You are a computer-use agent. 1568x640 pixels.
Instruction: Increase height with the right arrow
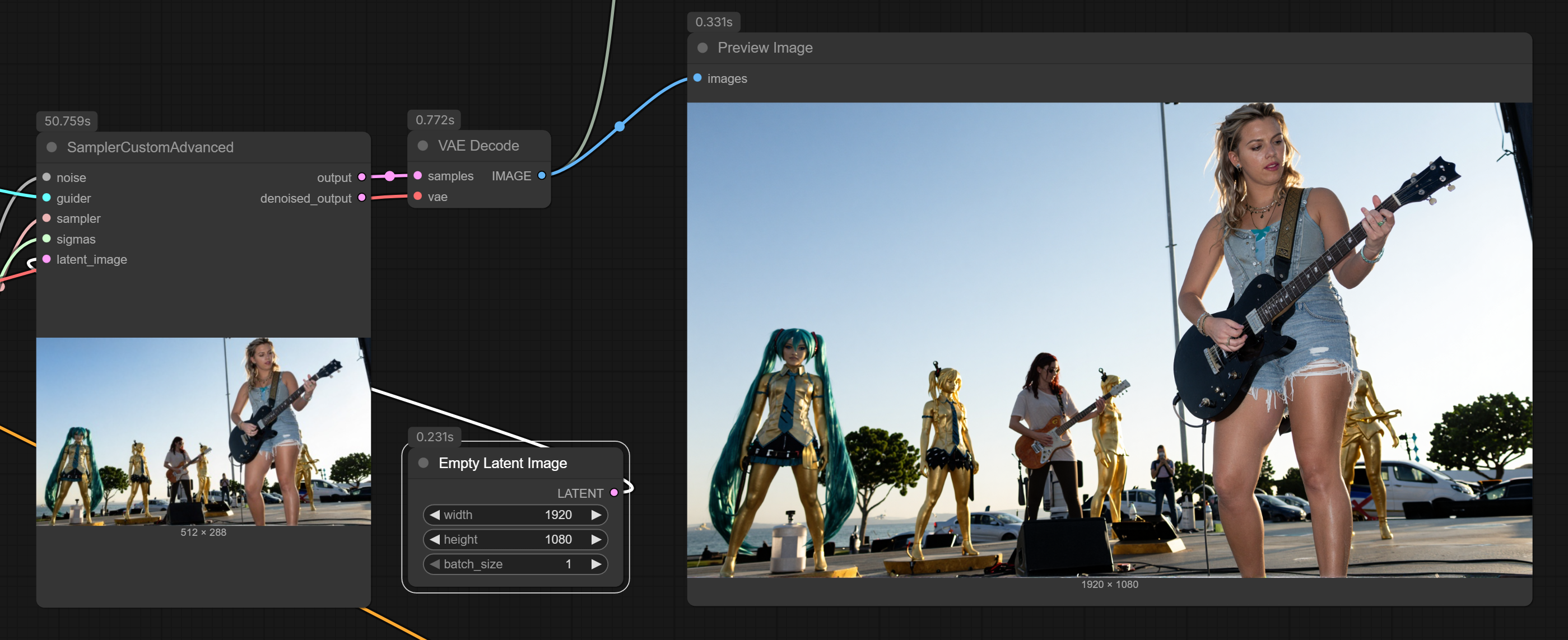(x=596, y=540)
